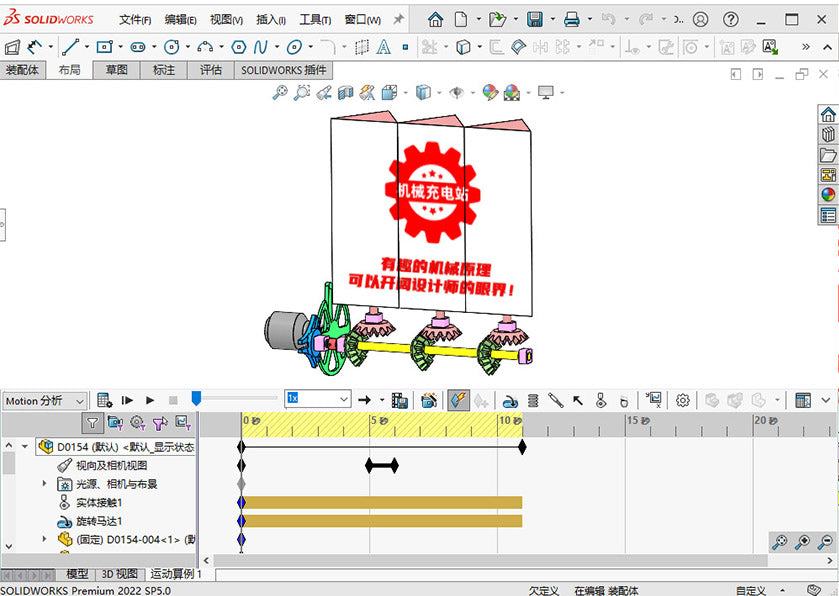Click the Section View icon

click(346, 93)
